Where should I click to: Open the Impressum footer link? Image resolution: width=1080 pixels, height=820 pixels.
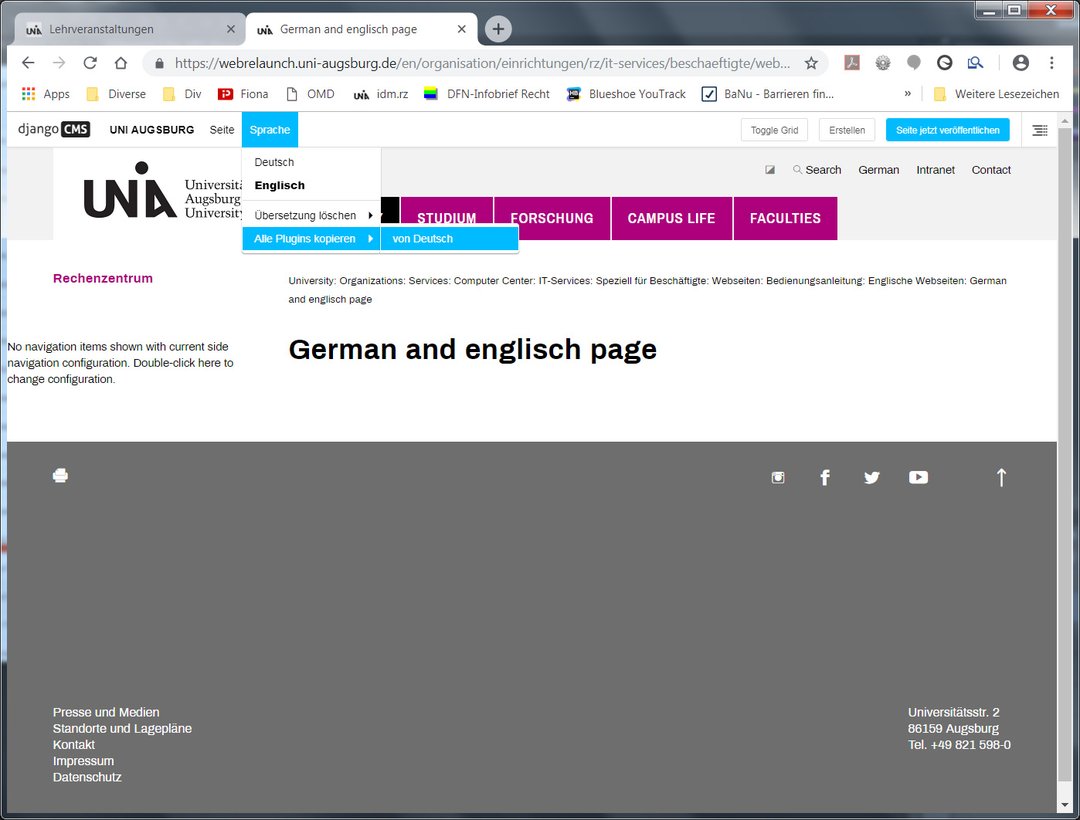click(x=83, y=761)
